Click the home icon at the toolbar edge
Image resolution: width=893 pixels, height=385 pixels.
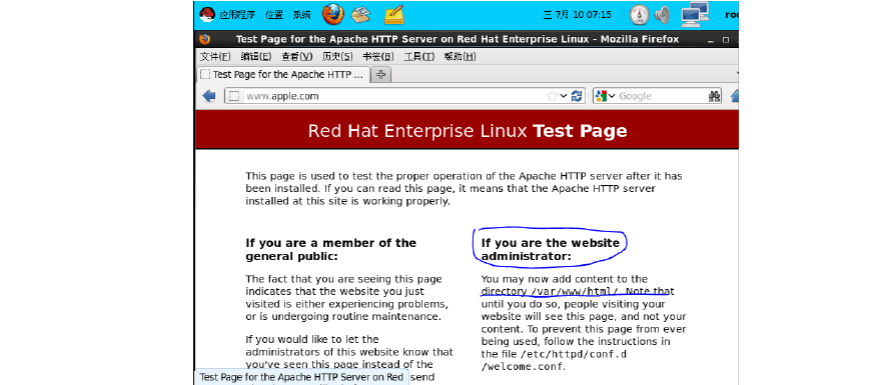(x=735, y=96)
